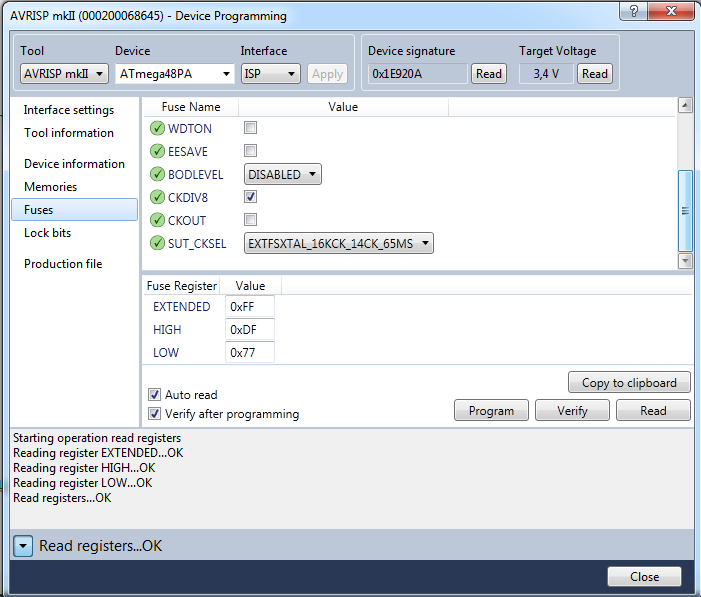
Task: Click the fuse list scrollbar thumb
Action: (685, 211)
